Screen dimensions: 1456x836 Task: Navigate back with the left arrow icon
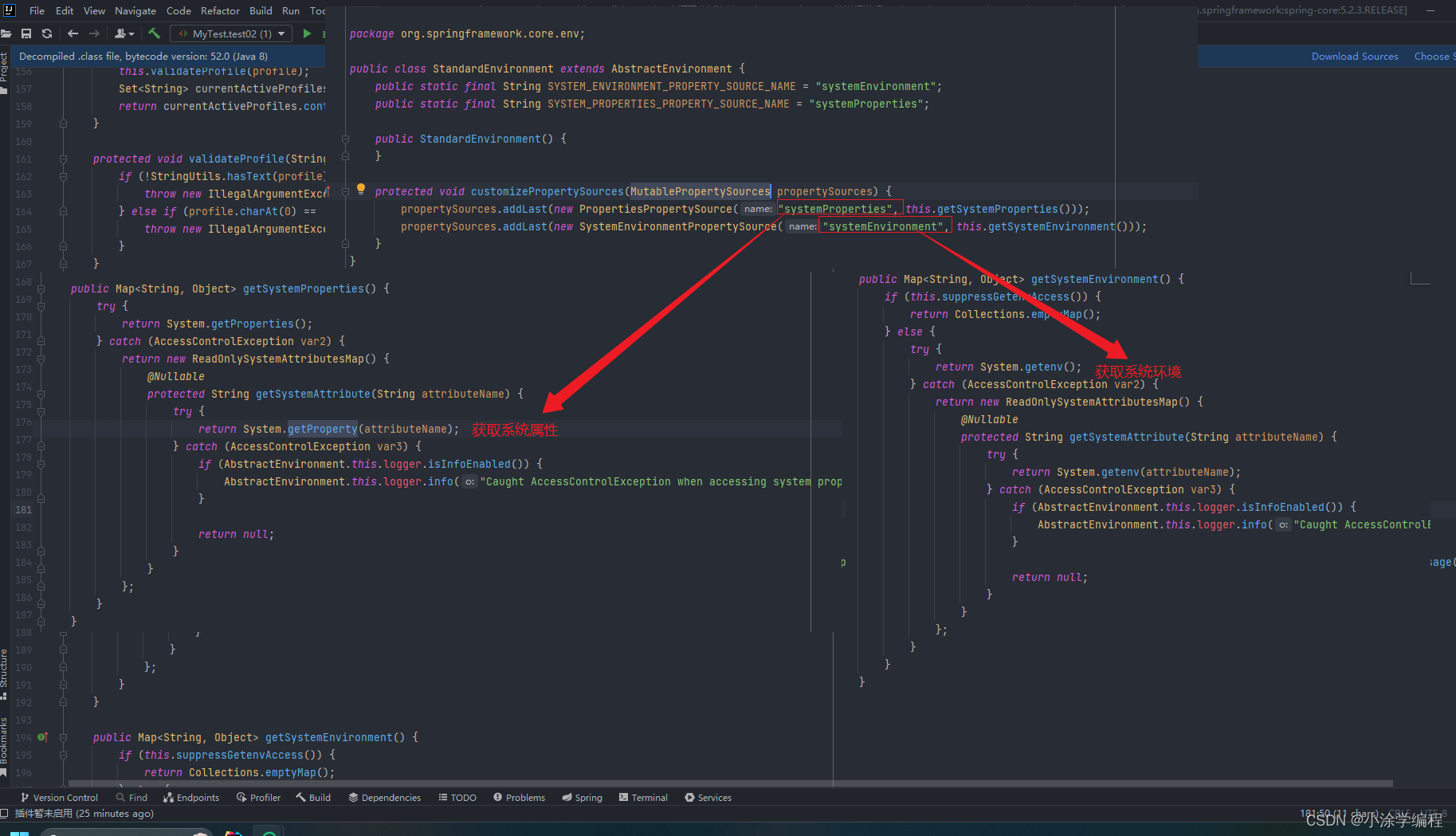coord(73,33)
